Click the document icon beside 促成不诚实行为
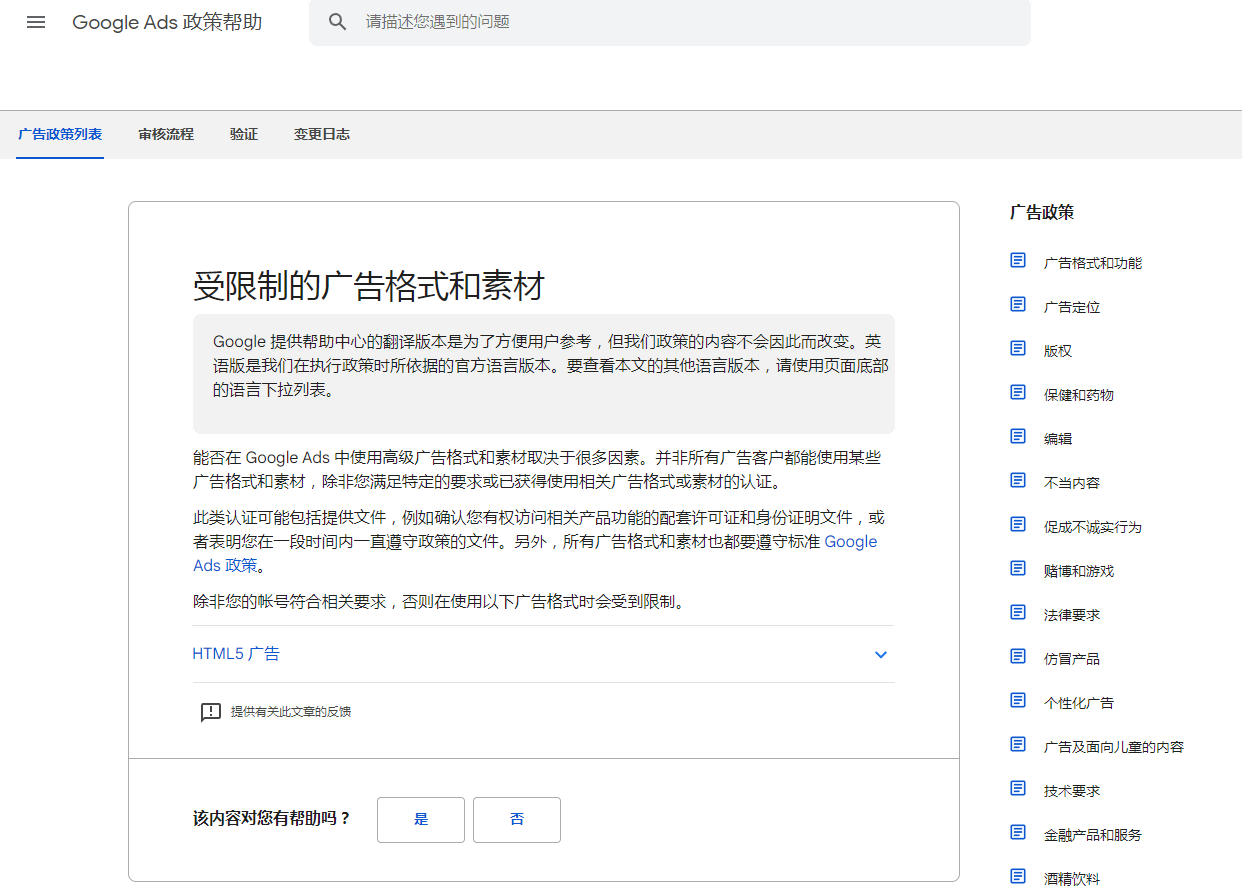Viewport: 1242px width, 888px height. tap(1018, 524)
